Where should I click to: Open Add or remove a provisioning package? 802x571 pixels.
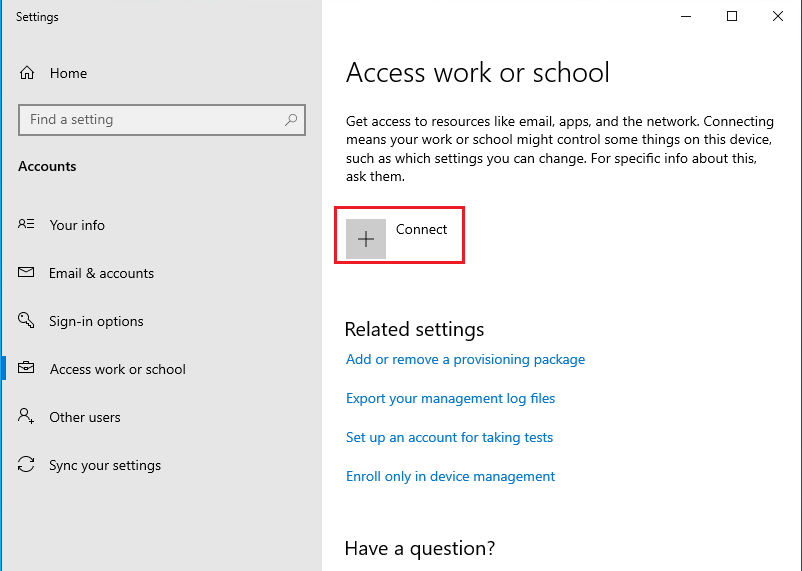point(465,359)
